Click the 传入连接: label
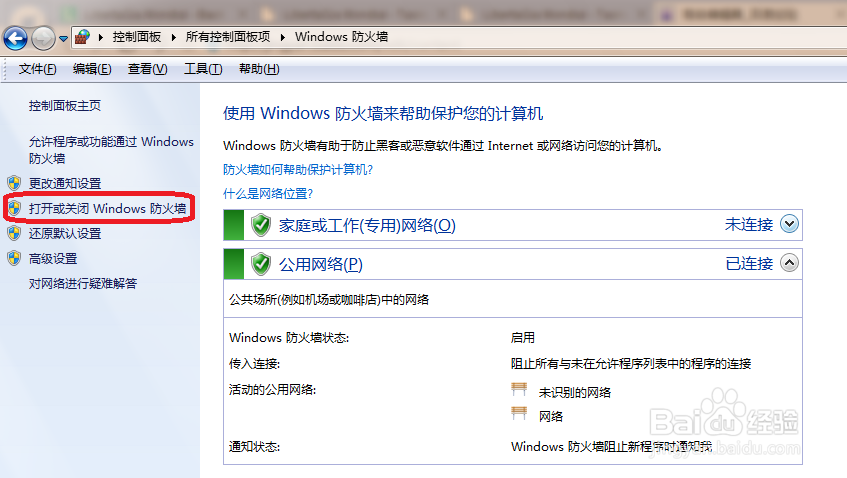 tap(254, 363)
